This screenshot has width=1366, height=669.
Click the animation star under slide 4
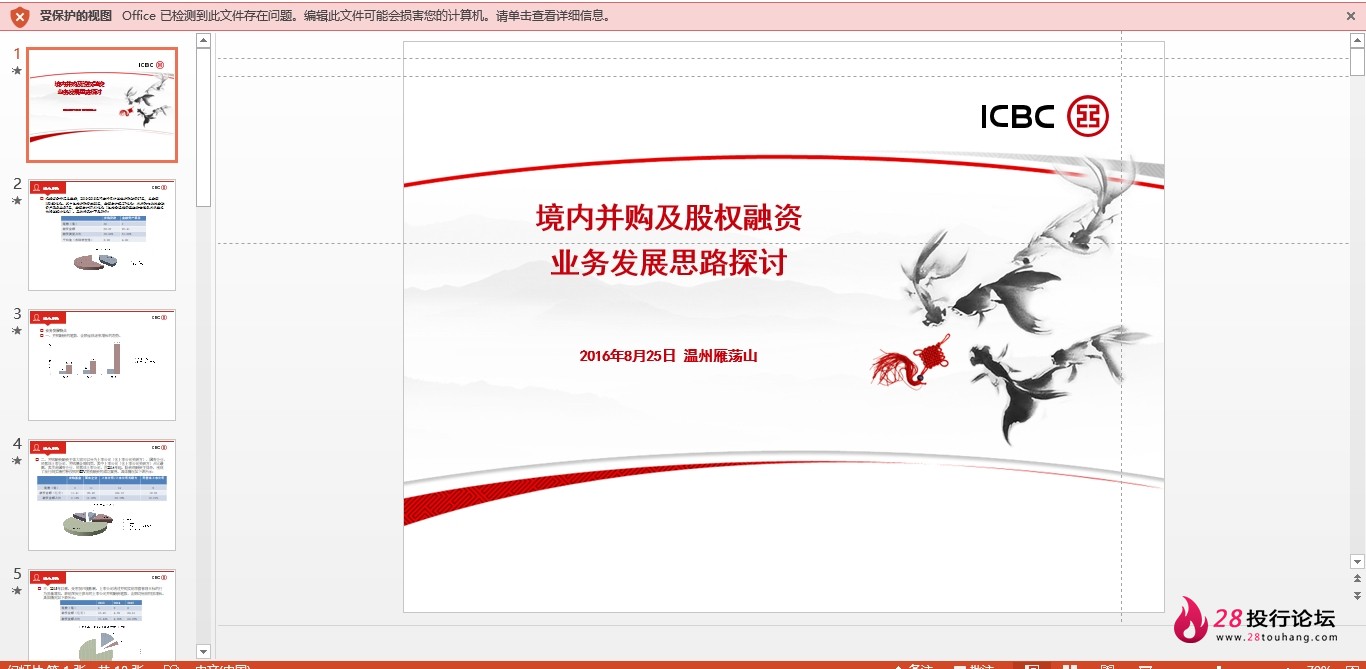click(x=16, y=461)
